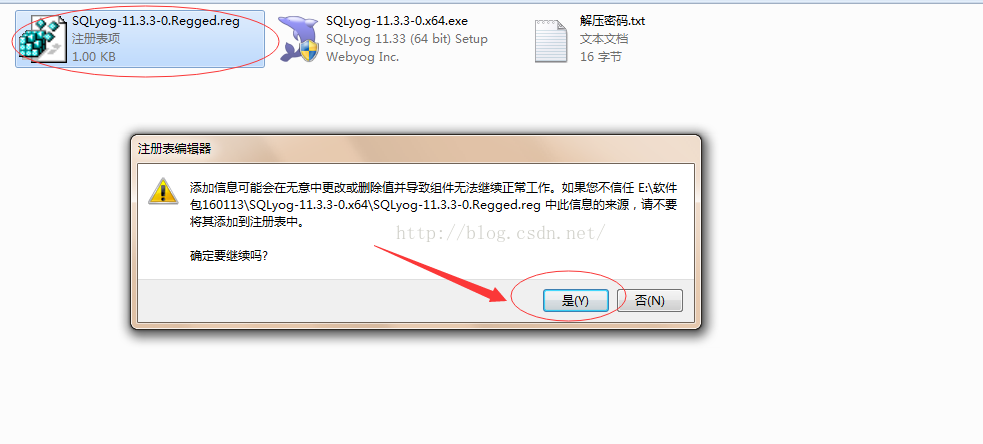Viewport: 983px width, 444px height.
Task: Click the 注册表项 file type label
Action: pyautogui.click(x=96, y=39)
